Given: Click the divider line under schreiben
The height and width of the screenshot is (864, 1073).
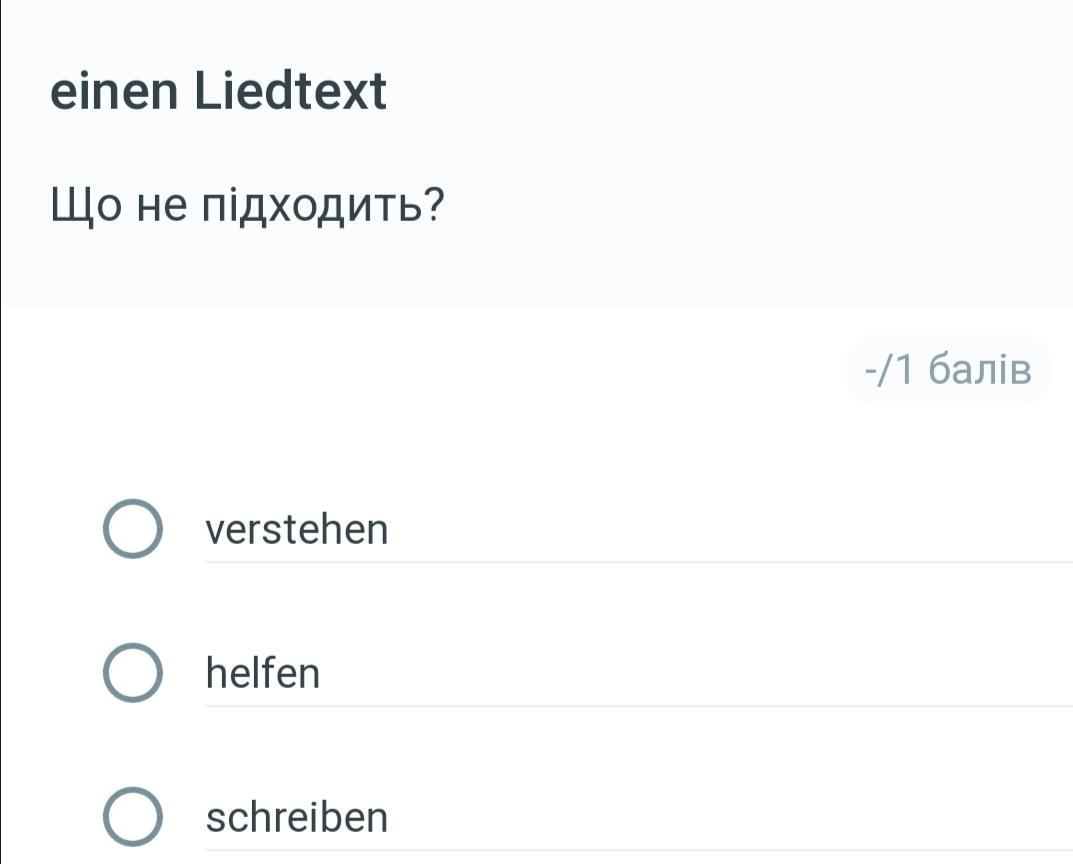Looking at the screenshot, I should point(638,850).
